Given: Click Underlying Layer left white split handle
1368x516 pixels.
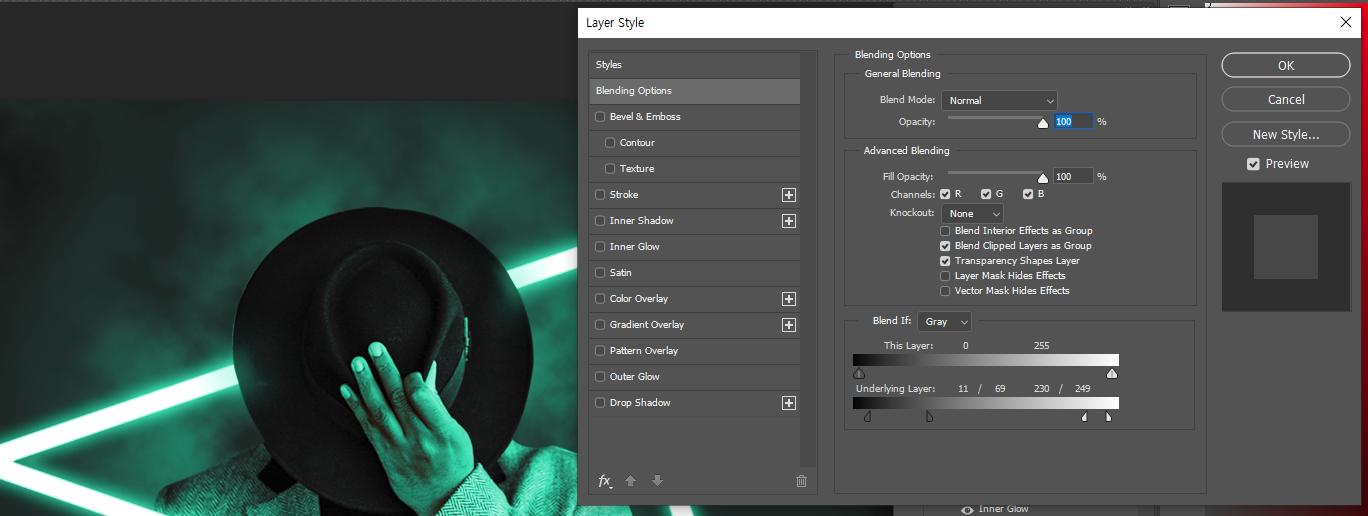Looking at the screenshot, I should click(x=1085, y=417).
